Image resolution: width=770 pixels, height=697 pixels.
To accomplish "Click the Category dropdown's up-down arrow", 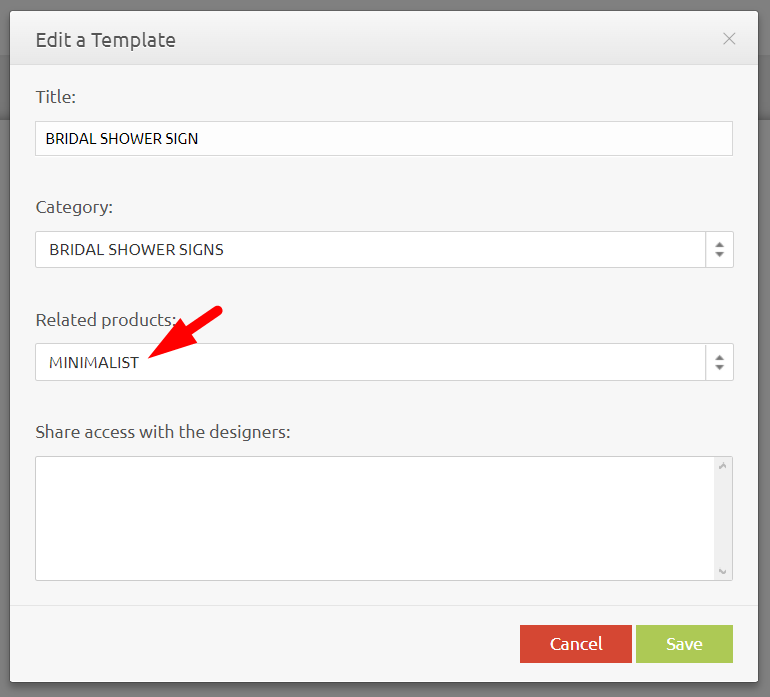I will 719,250.
